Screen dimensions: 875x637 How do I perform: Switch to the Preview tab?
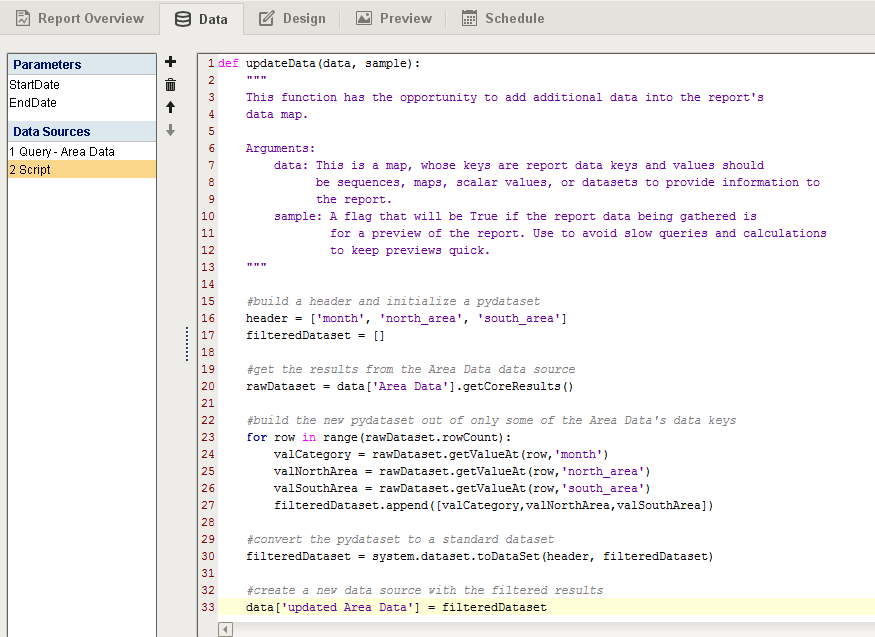point(394,18)
